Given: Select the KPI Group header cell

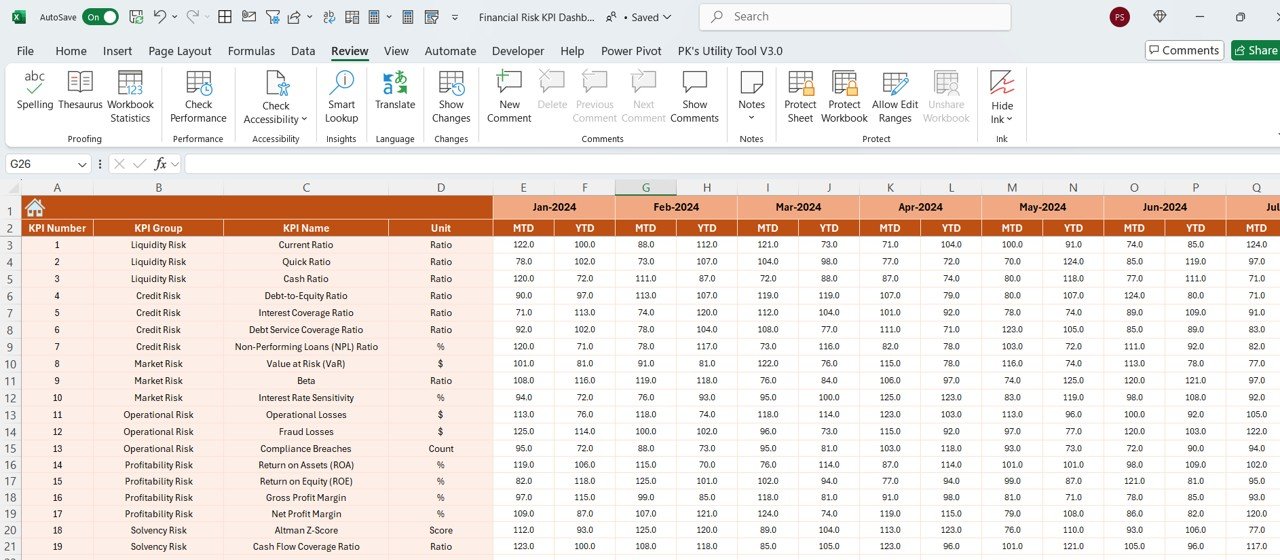Looking at the screenshot, I should [158, 228].
